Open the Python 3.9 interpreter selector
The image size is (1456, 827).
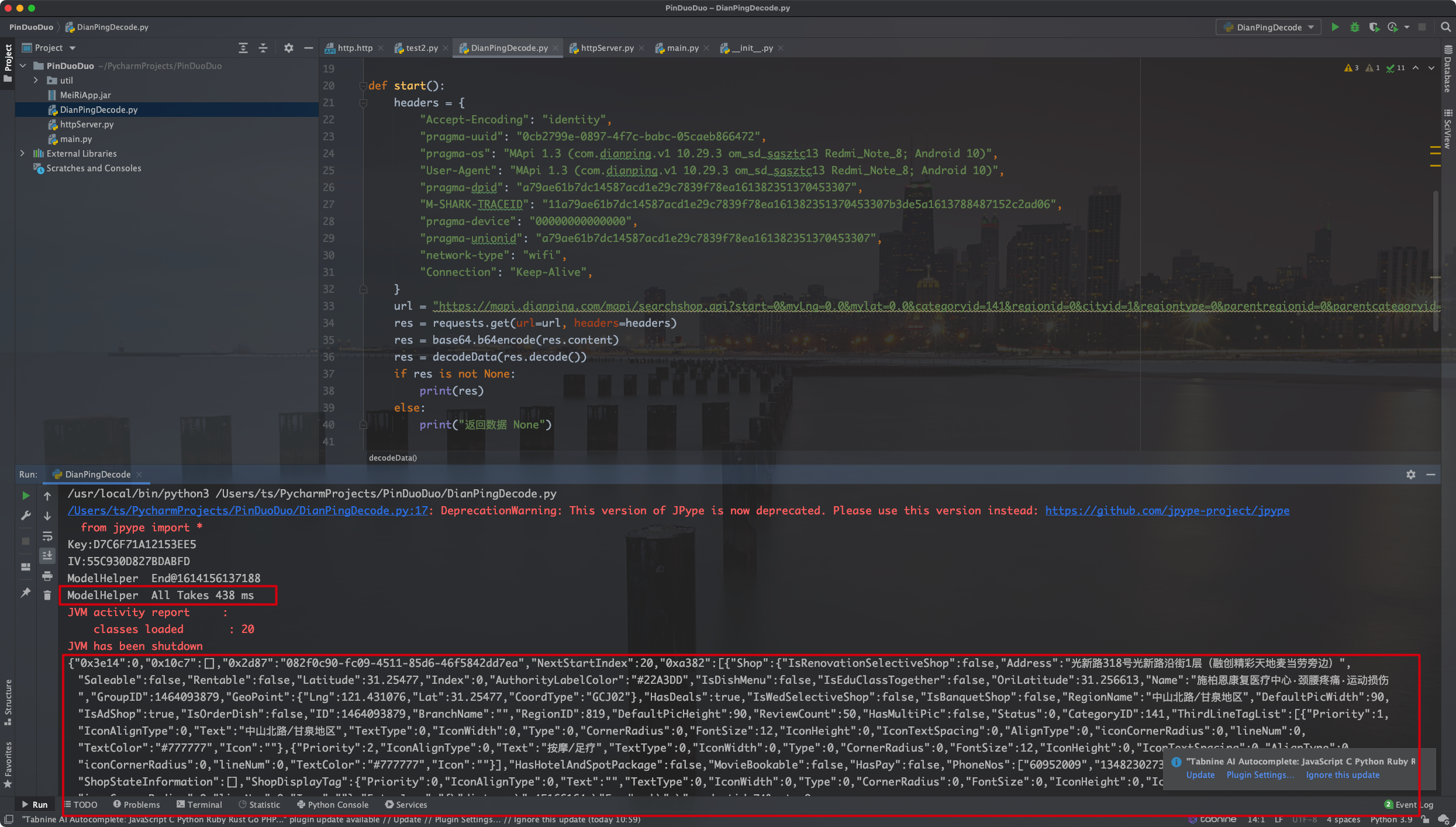click(1391, 819)
